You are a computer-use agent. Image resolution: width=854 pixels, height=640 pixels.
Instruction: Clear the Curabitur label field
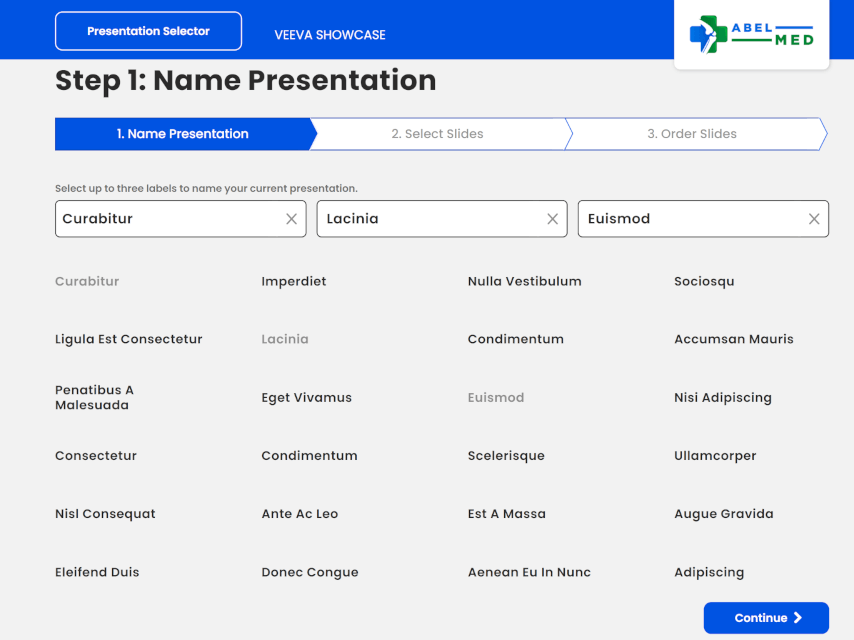tap(291, 219)
